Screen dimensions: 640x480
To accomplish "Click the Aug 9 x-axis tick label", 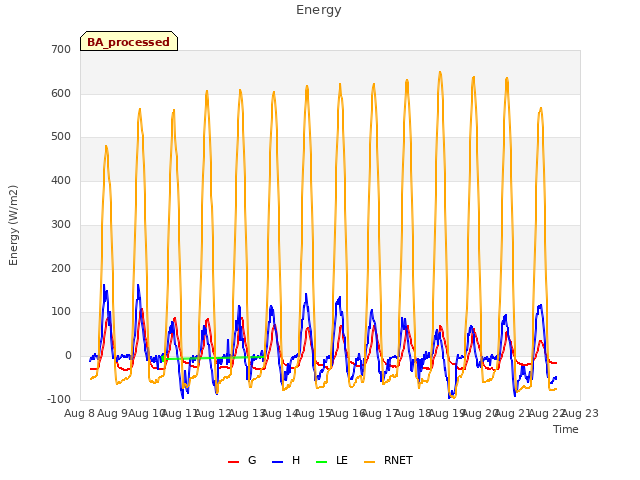I will (113, 413).
